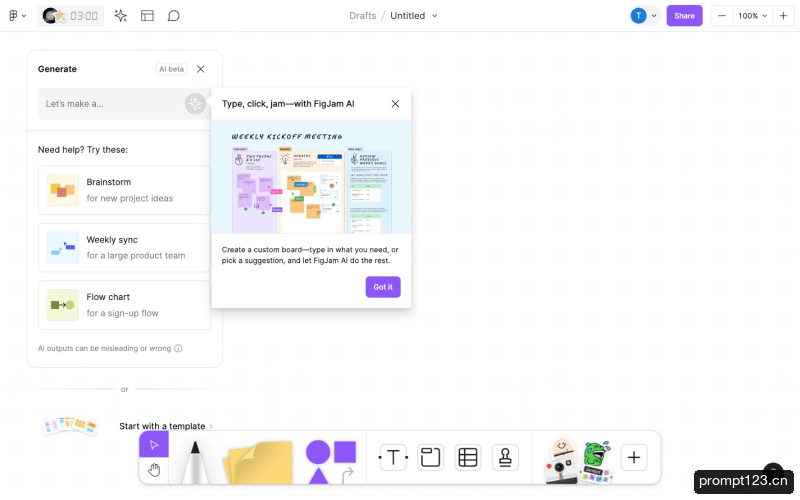
Task: Select the Hand pan tool
Action: tap(154, 470)
